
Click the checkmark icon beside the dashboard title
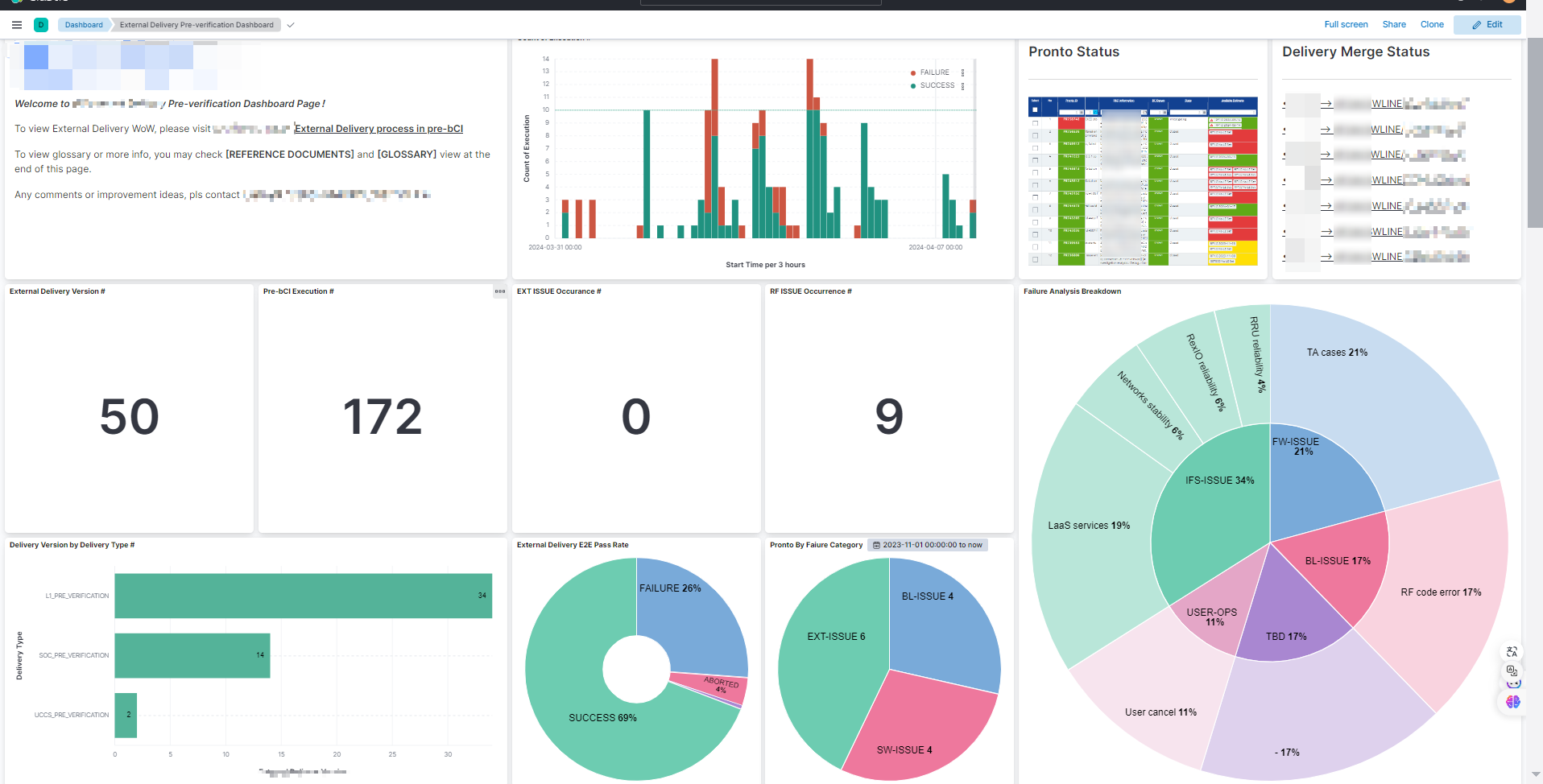coord(291,25)
